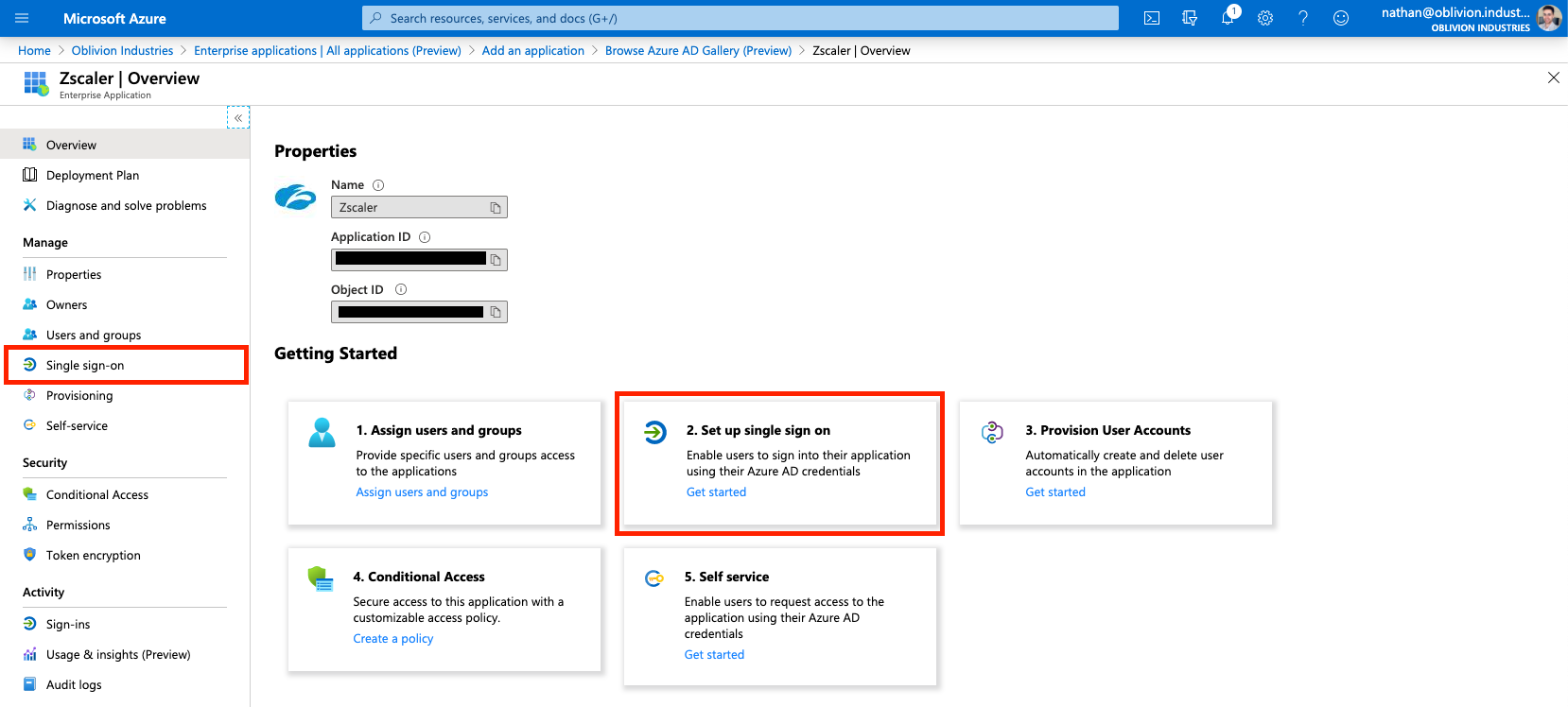Open the directory and subscription filter icon

click(1190, 18)
